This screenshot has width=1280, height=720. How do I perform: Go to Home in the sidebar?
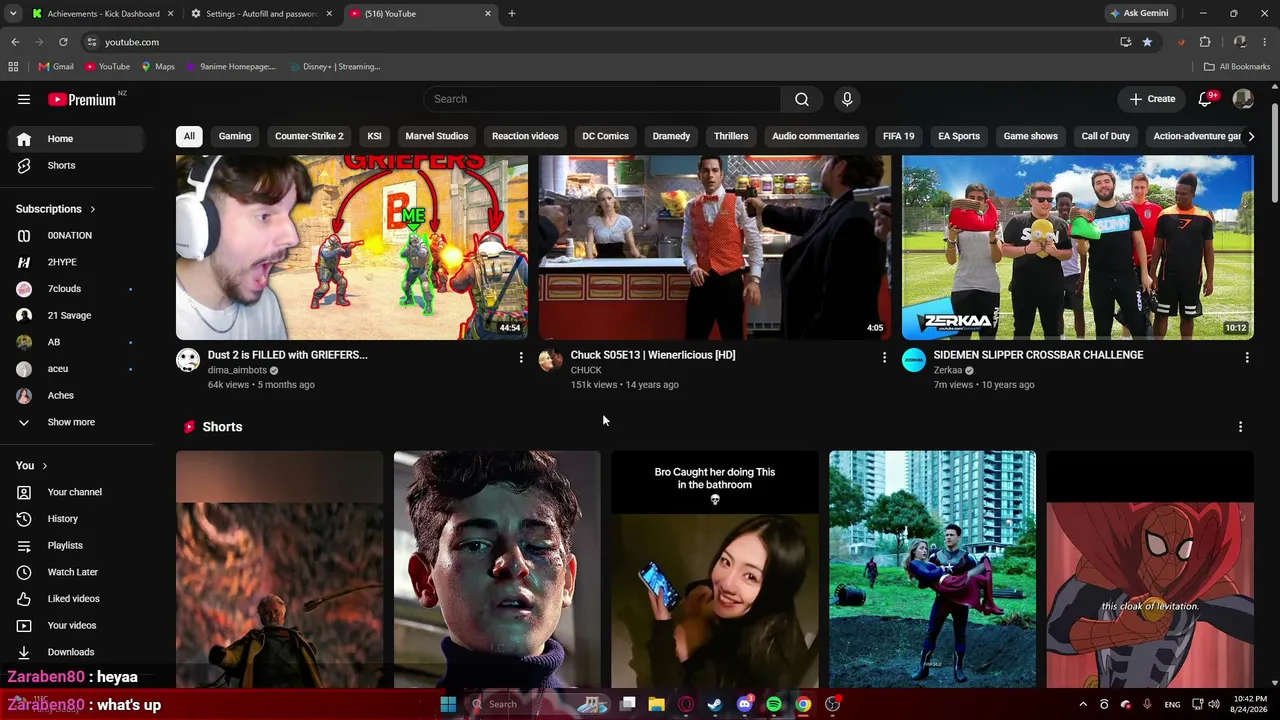[x=78, y=139]
